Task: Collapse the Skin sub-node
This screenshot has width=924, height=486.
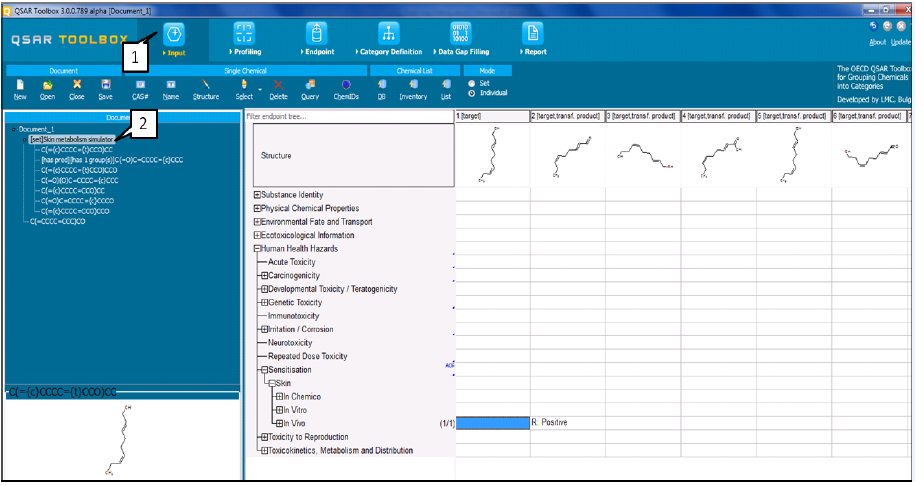Action: coord(272,383)
